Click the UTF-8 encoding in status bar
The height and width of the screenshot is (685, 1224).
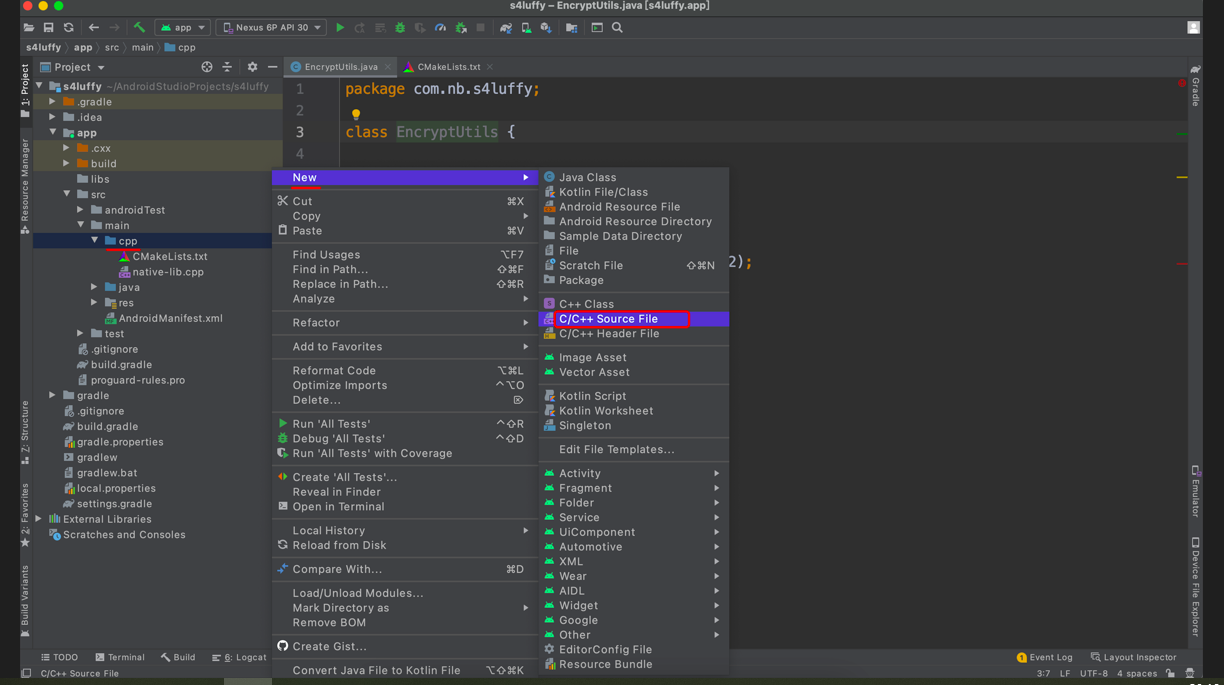pyautogui.click(x=1094, y=674)
